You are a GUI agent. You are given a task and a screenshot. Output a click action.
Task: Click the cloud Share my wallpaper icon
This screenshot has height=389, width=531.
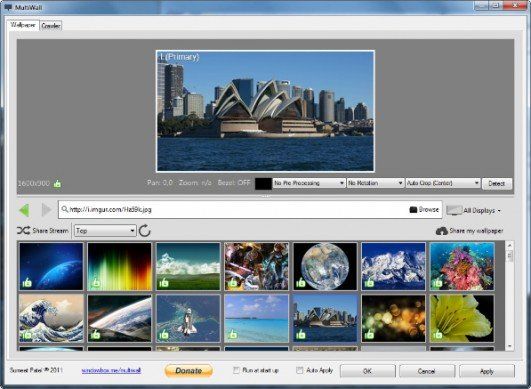[441, 231]
